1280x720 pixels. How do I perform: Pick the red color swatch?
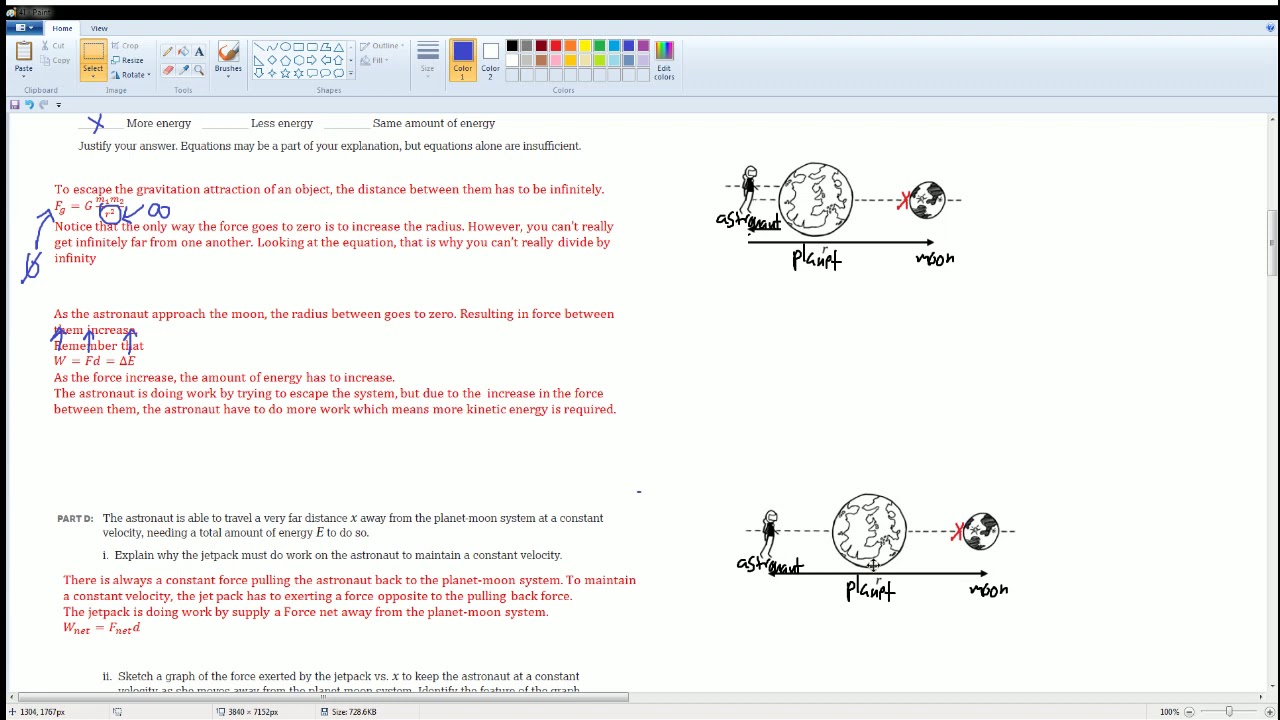coord(555,45)
